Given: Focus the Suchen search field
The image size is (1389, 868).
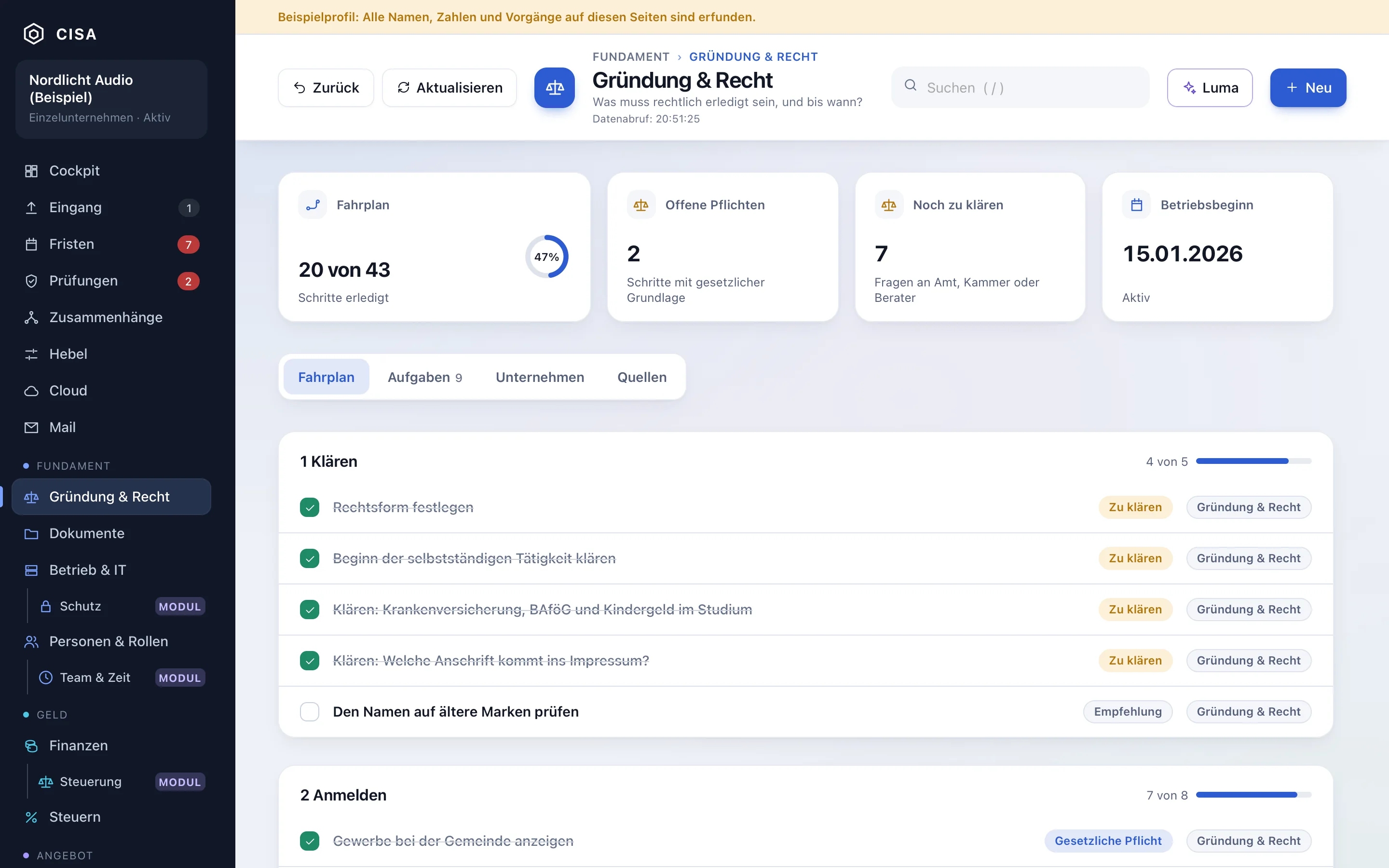Looking at the screenshot, I should coord(1020,88).
